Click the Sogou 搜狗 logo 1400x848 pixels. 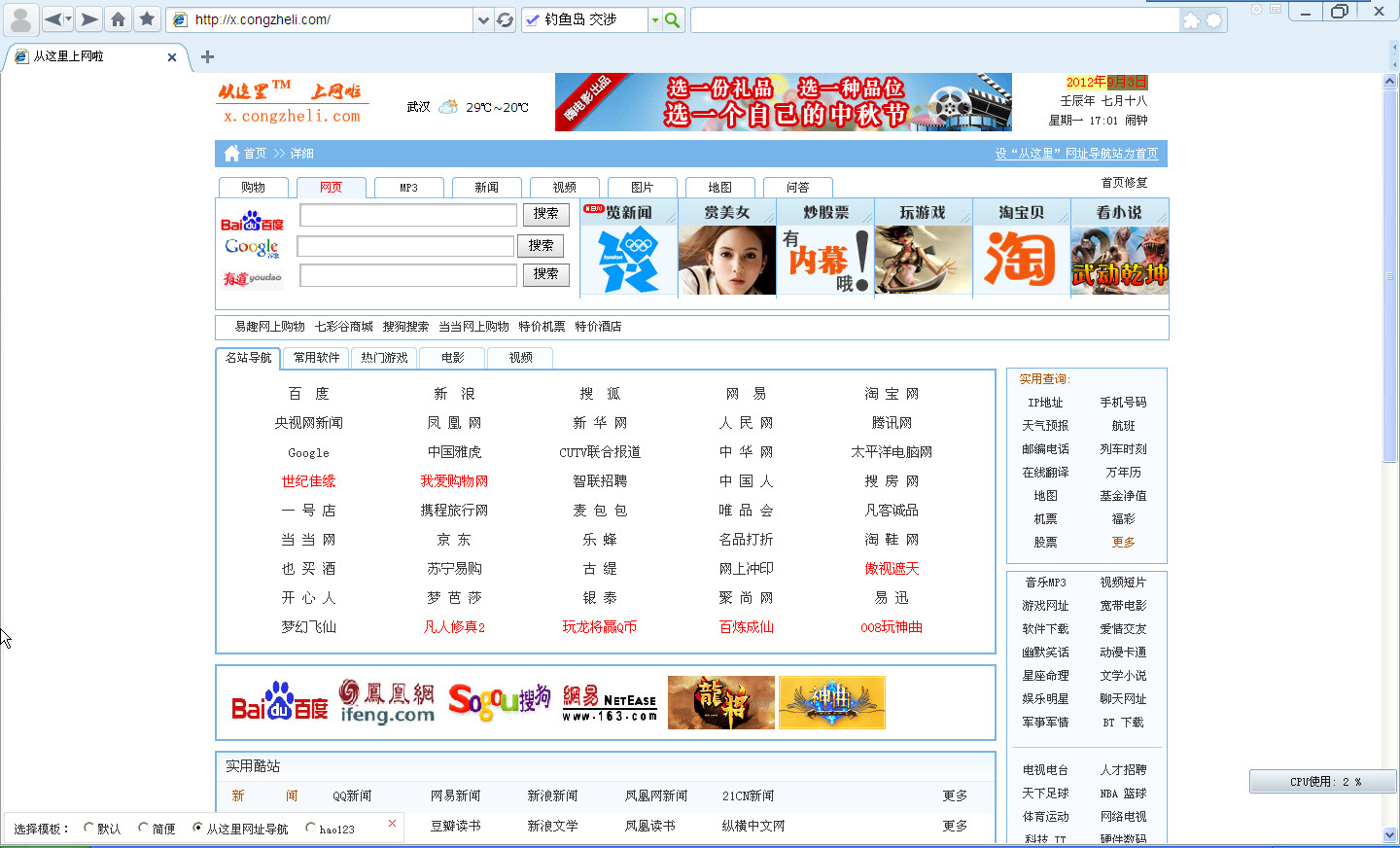coord(499,701)
